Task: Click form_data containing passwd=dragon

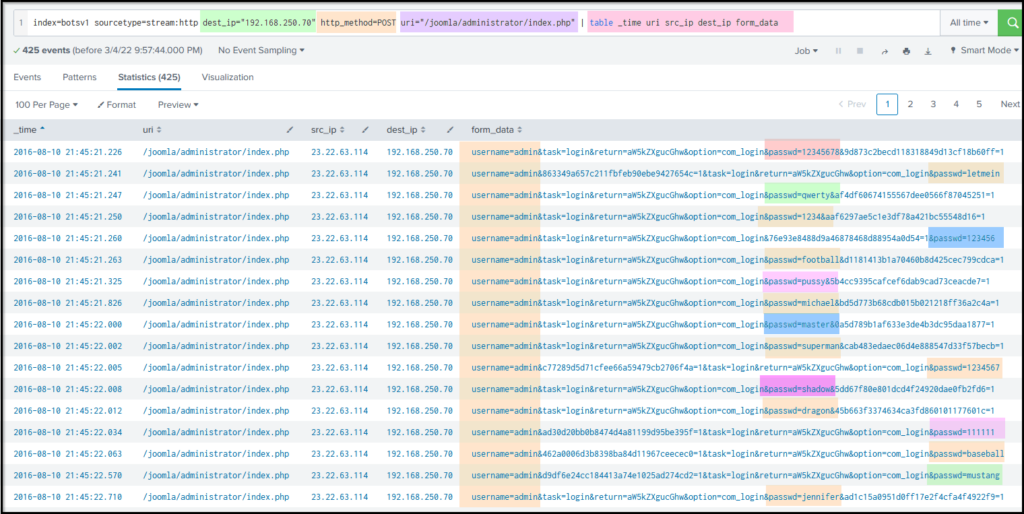Action: [733, 411]
